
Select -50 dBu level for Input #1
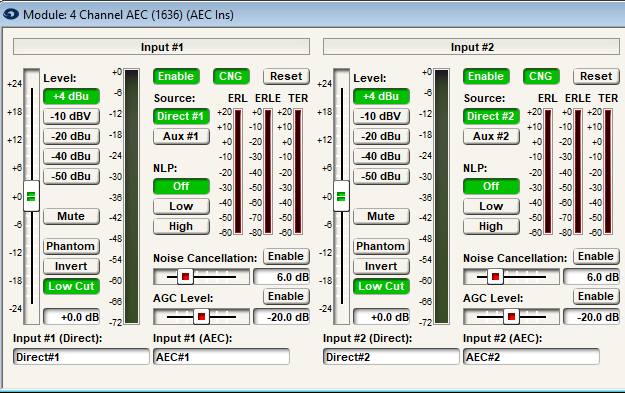click(x=71, y=176)
